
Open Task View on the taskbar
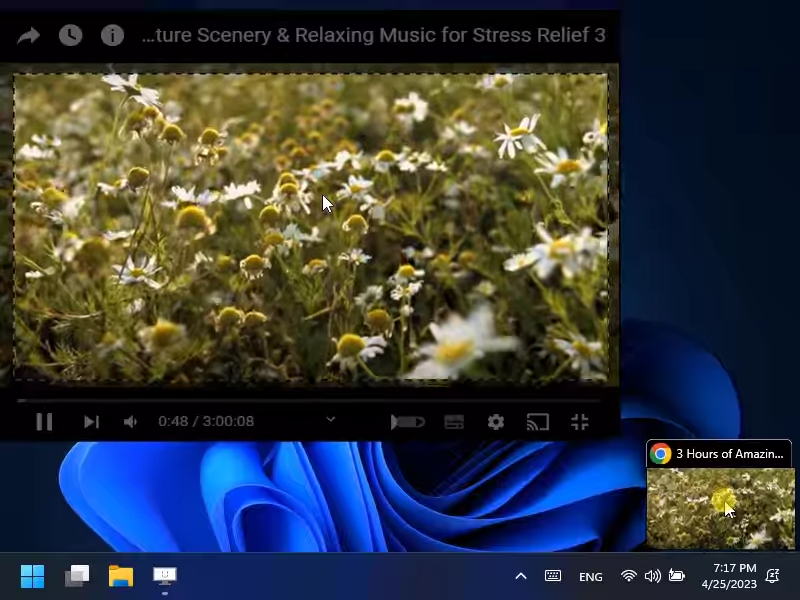click(x=77, y=577)
